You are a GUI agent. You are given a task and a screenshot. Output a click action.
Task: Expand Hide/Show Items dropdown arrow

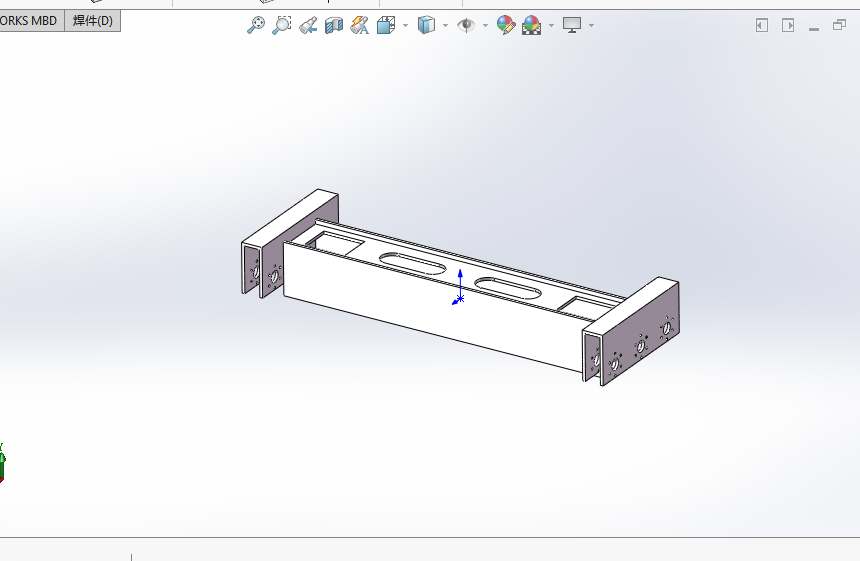coord(485,25)
